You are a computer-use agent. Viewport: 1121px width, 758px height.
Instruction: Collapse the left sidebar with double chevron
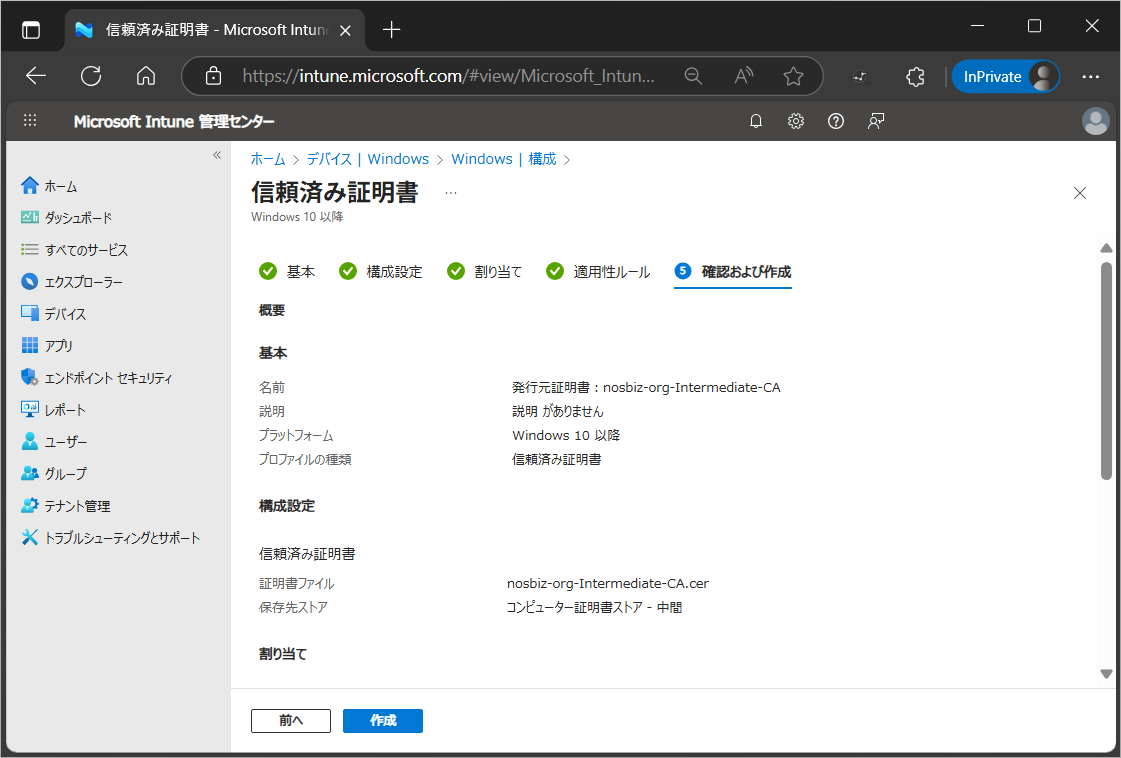tap(217, 155)
